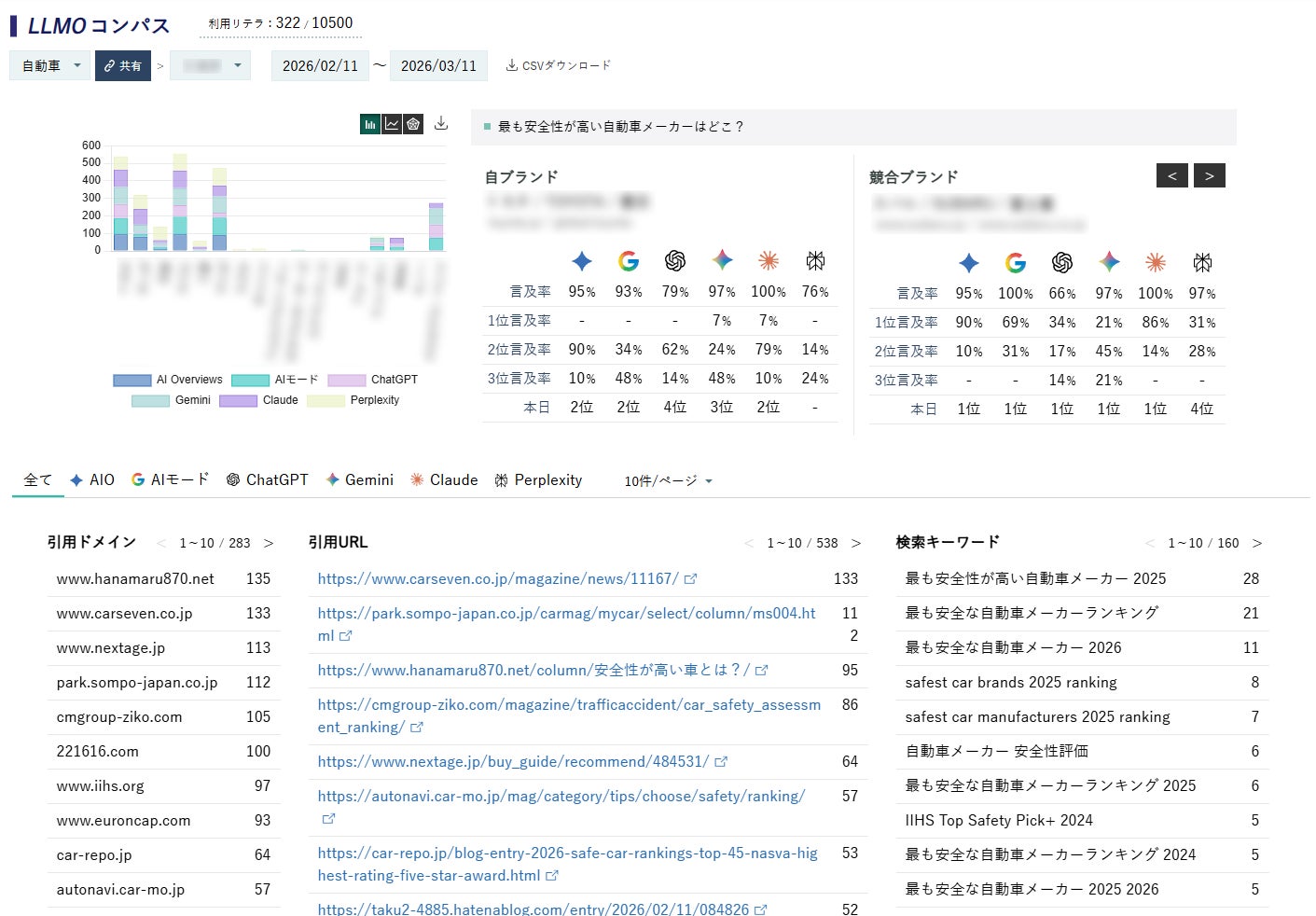Viewport: 1316px width, 916px height.
Task: Open the nextage.jp buy_guide recommend link
Action: click(513, 762)
